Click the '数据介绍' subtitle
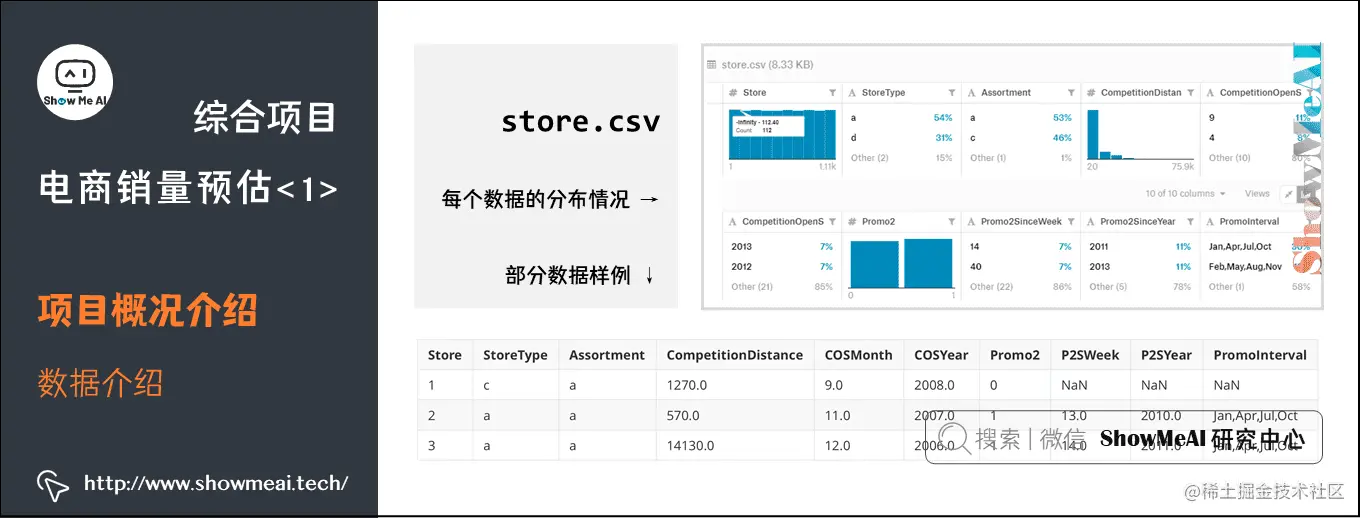This screenshot has width=1361, height=518. [x=100, y=382]
